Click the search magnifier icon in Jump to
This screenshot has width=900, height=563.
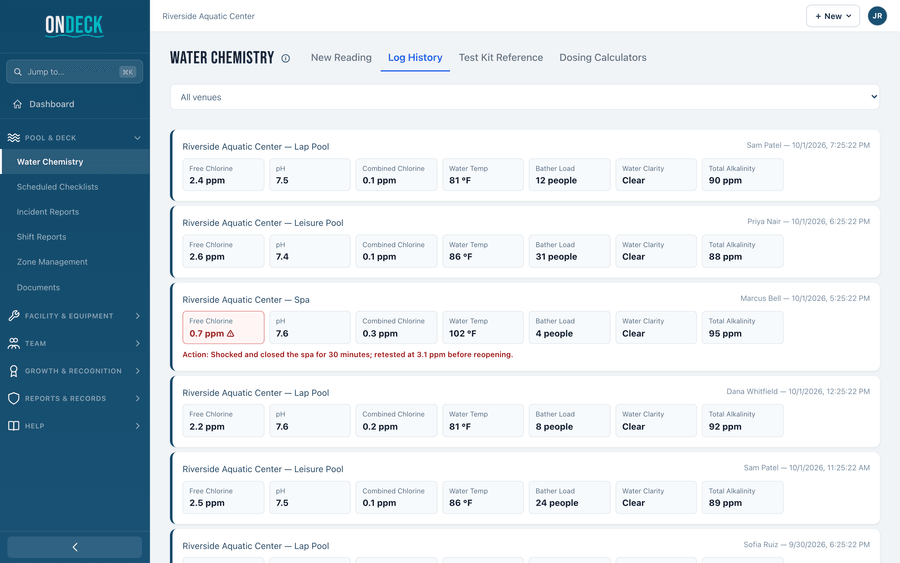[18, 72]
